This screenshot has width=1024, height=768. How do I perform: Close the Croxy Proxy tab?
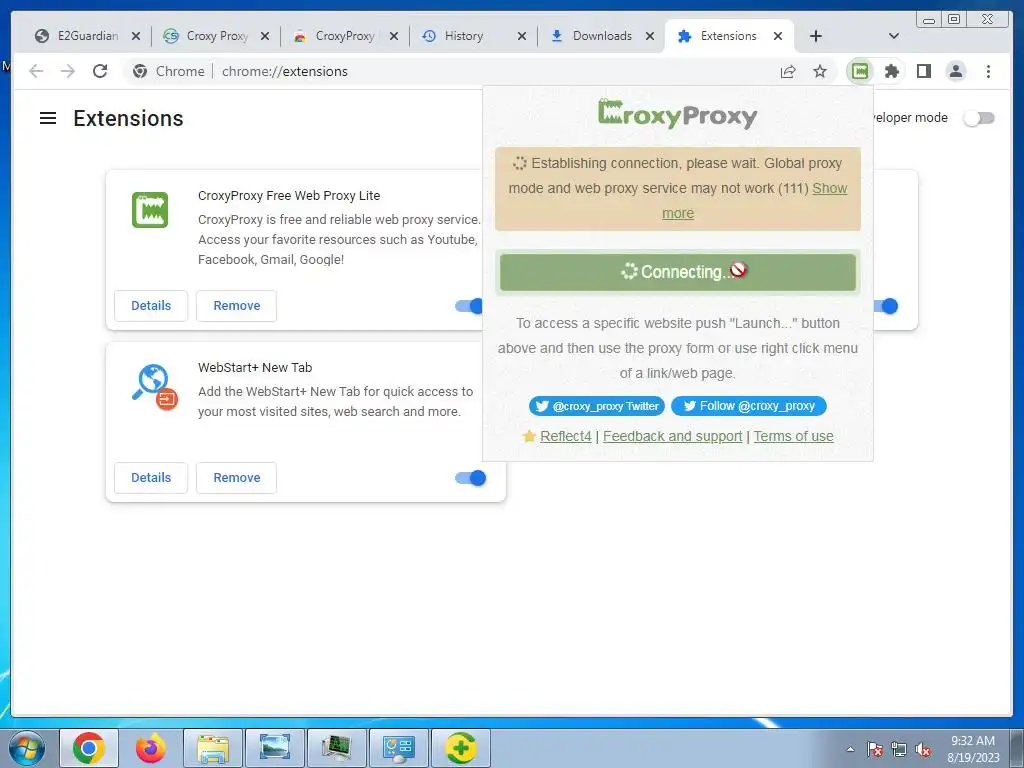click(264, 36)
